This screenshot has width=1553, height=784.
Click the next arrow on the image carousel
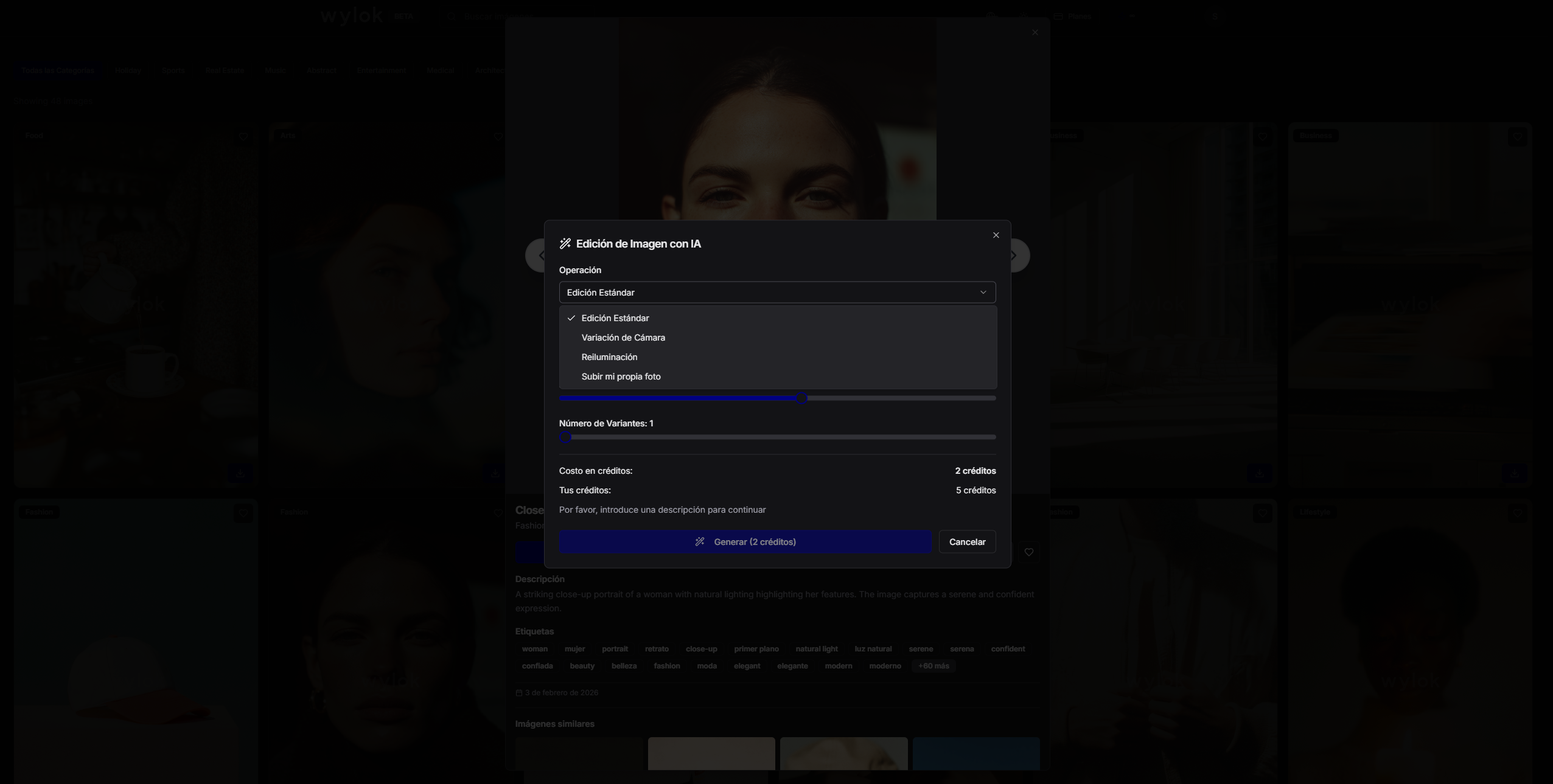click(1012, 255)
